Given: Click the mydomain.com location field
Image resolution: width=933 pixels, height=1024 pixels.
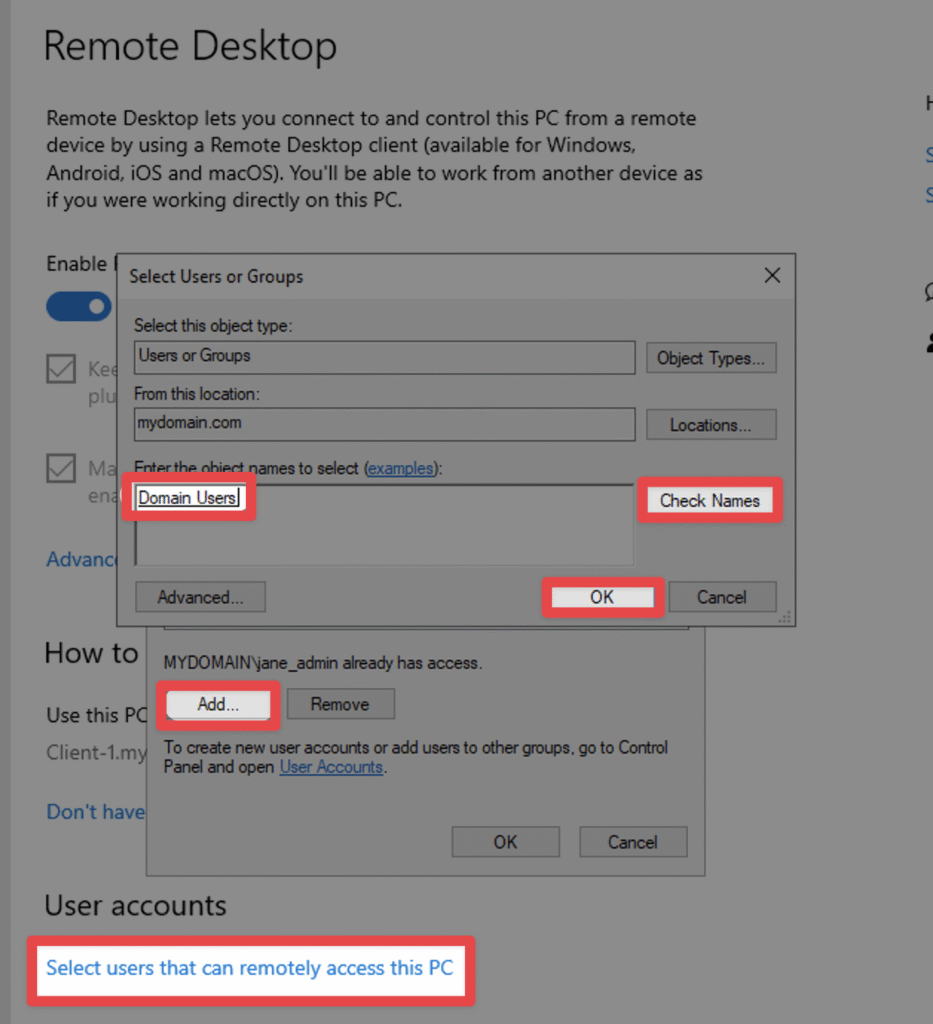Looking at the screenshot, I should point(385,424).
